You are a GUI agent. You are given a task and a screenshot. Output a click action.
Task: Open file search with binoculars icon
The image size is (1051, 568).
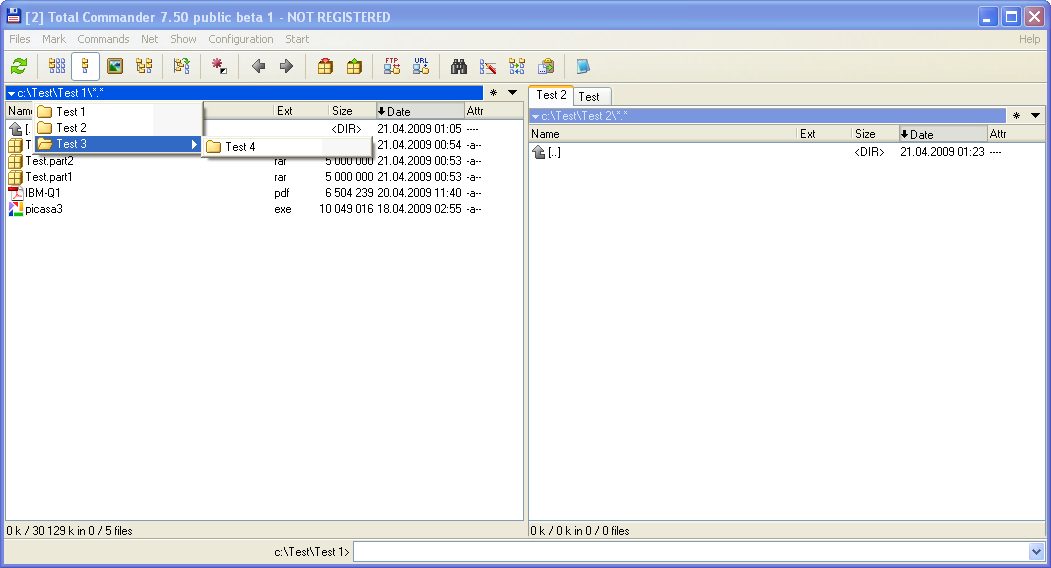pos(459,66)
